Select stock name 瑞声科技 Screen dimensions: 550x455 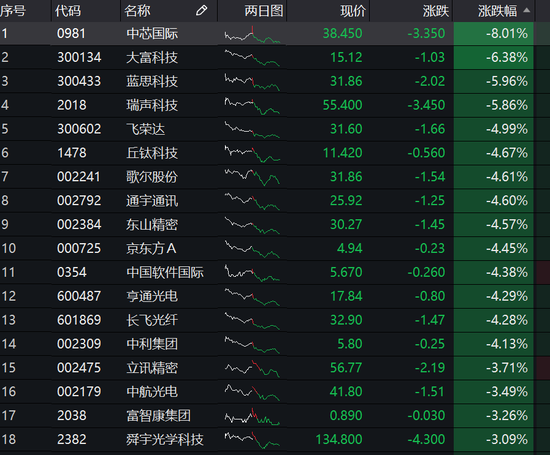[x=152, y=105]
